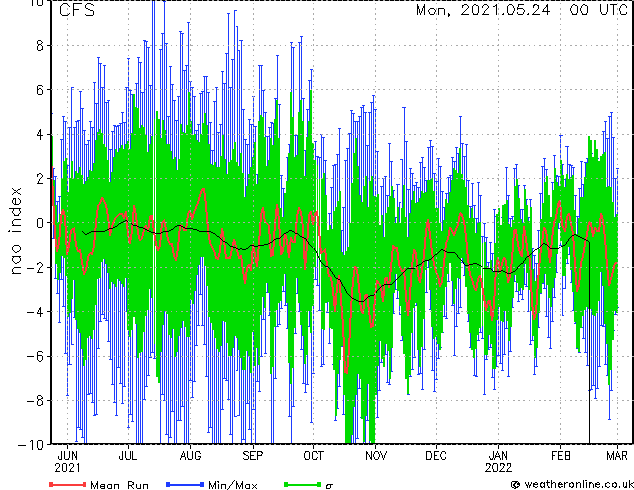Click the 'Min/Max' legend text
Image resolution: width=634 pixels, height=490 pixels.
click(233, 485)
